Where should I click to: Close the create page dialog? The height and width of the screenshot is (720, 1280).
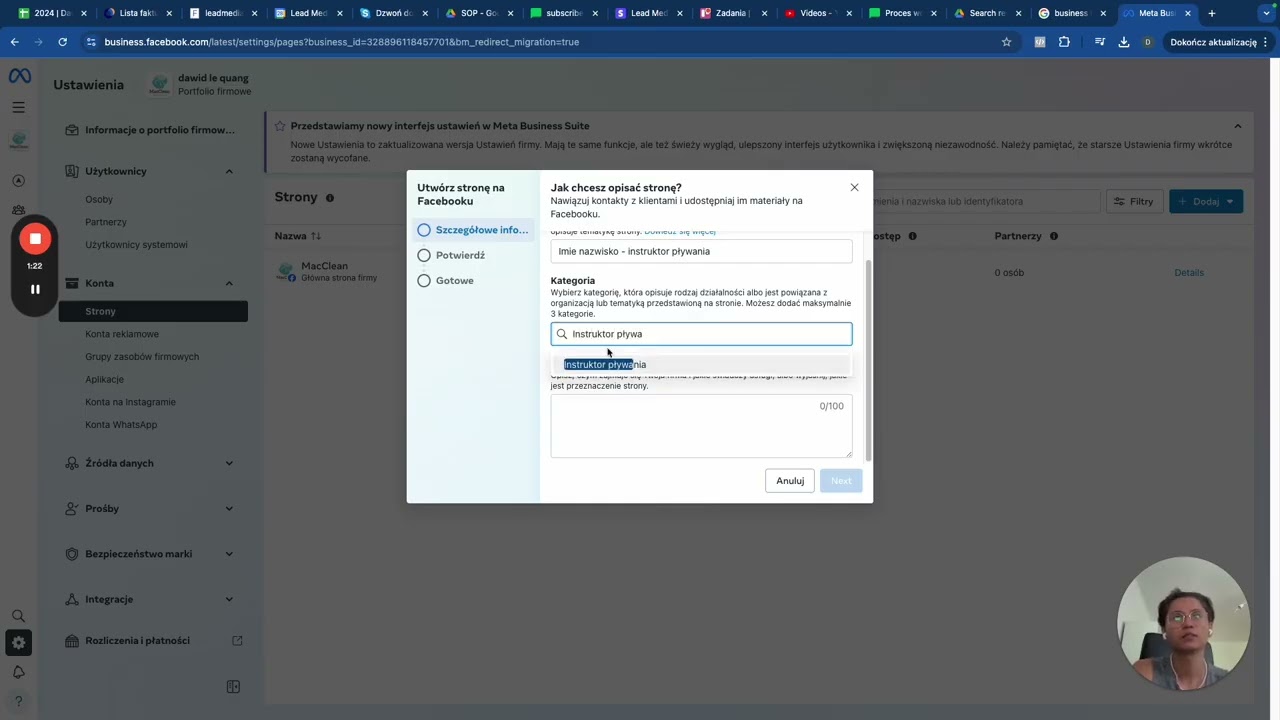click(x=854, y=187)
